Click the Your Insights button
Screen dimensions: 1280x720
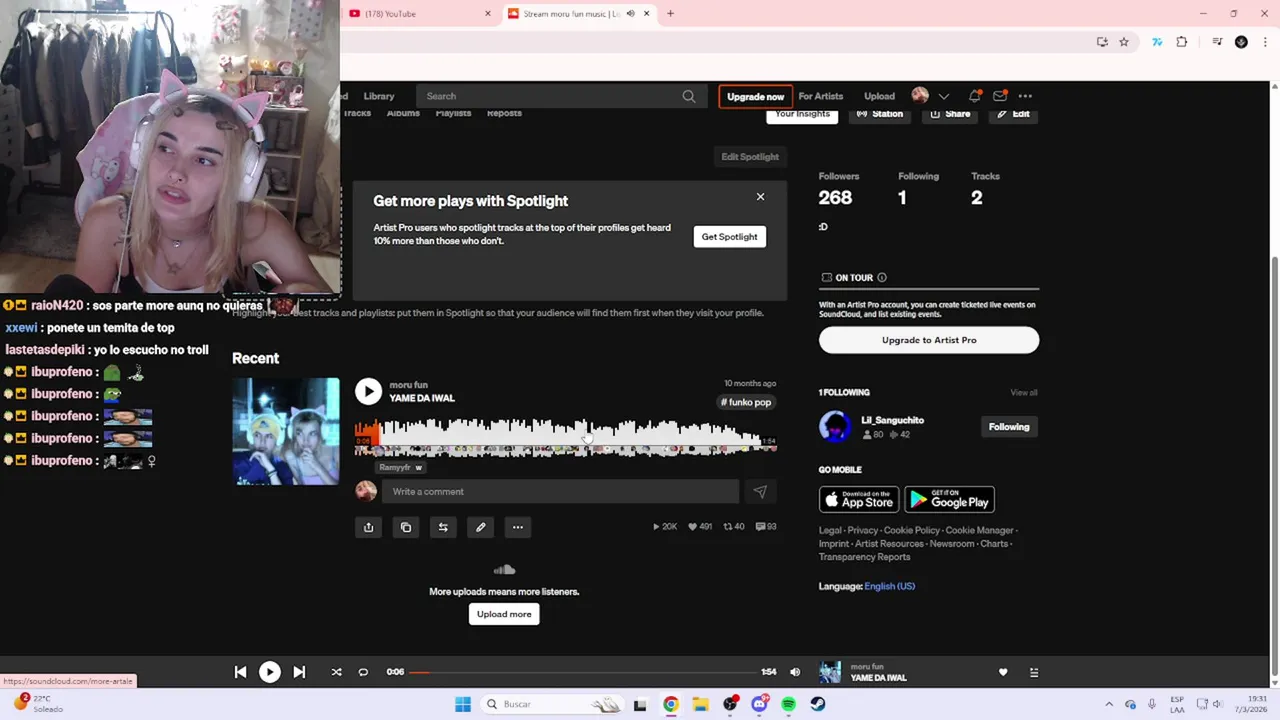802,114
